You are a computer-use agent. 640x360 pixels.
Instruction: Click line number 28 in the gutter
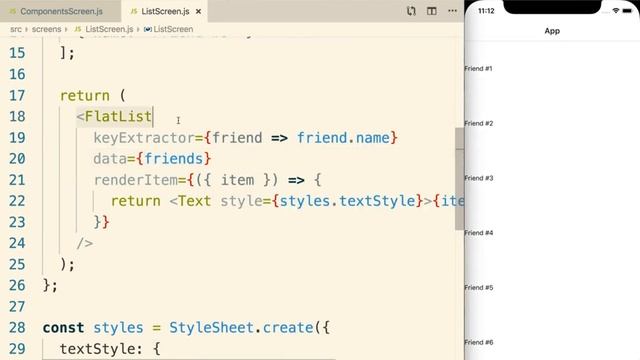[17, 327]
